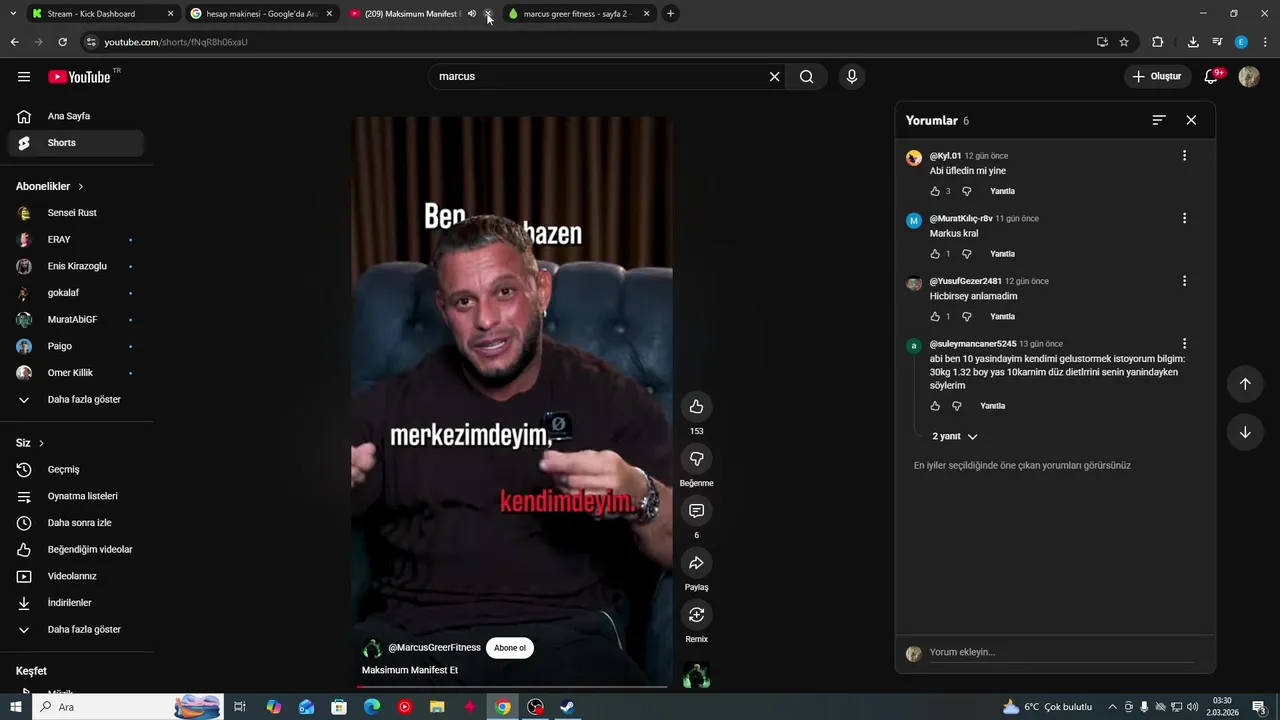The width and height of the screenshot is (1280, 720).
Task: Switch to hesap makinesi Google tab
Action: [x=261, y=14]
